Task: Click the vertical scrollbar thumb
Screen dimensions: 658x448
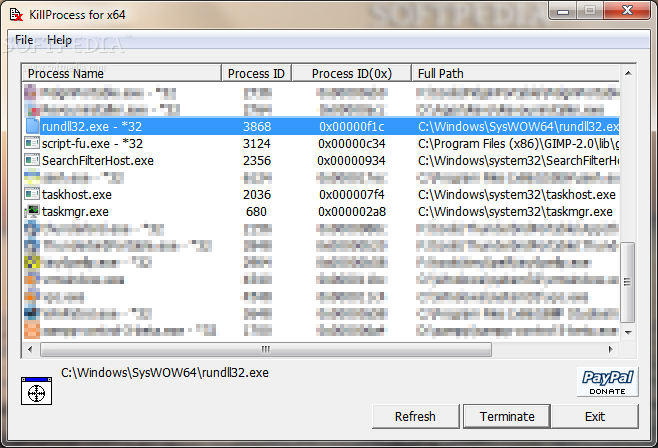Action: pyautogui.click(x=628, y=282)
